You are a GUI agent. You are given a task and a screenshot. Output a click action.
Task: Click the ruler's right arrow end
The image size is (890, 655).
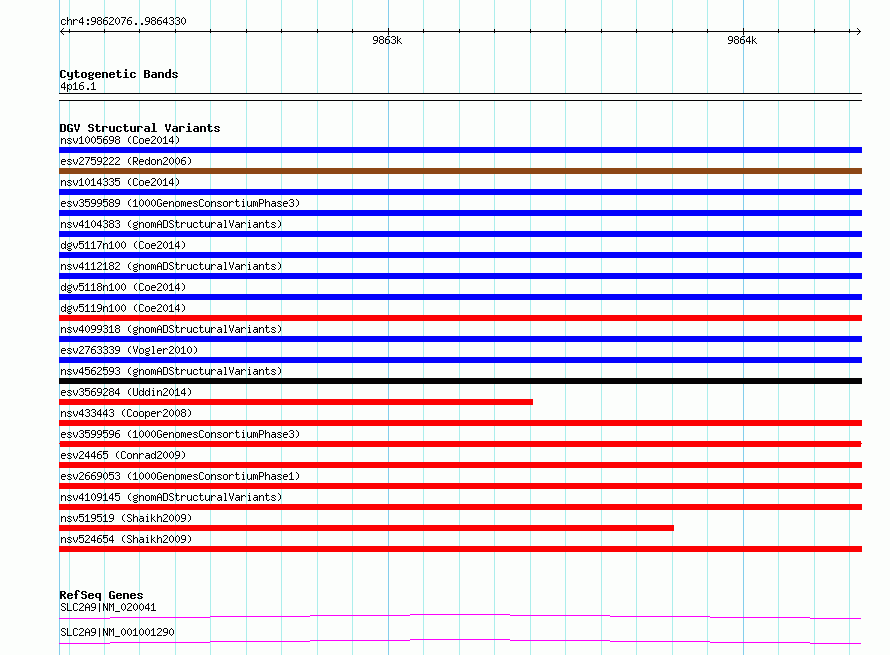[858, 32]
